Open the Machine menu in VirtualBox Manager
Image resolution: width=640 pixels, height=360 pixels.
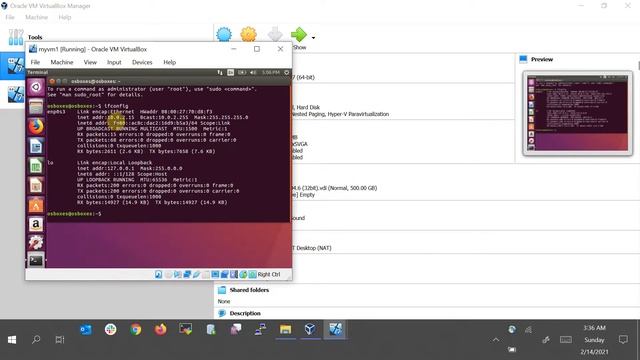point(36,17)
